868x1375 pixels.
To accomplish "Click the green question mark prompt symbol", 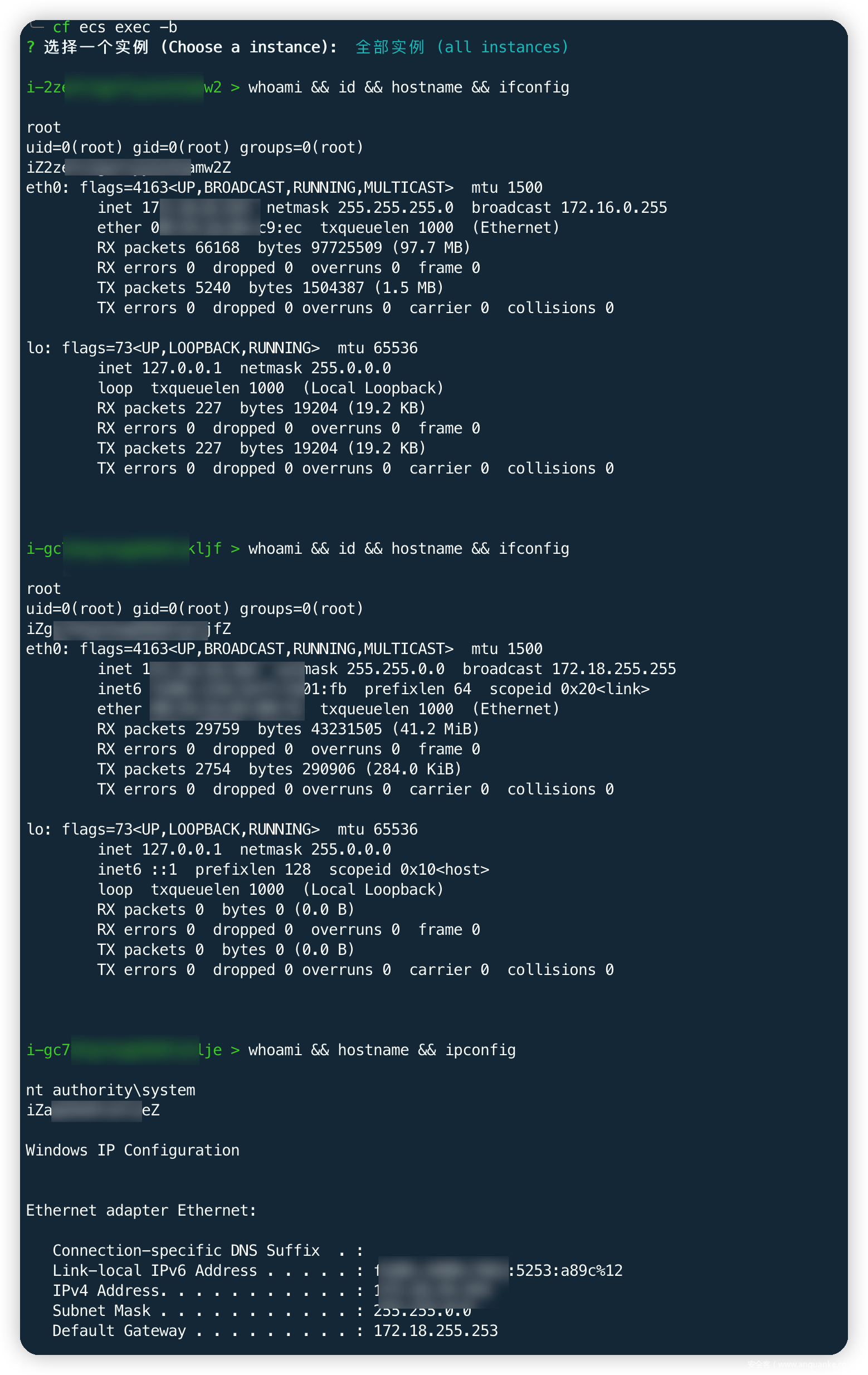I will click(x=30, y=47).
